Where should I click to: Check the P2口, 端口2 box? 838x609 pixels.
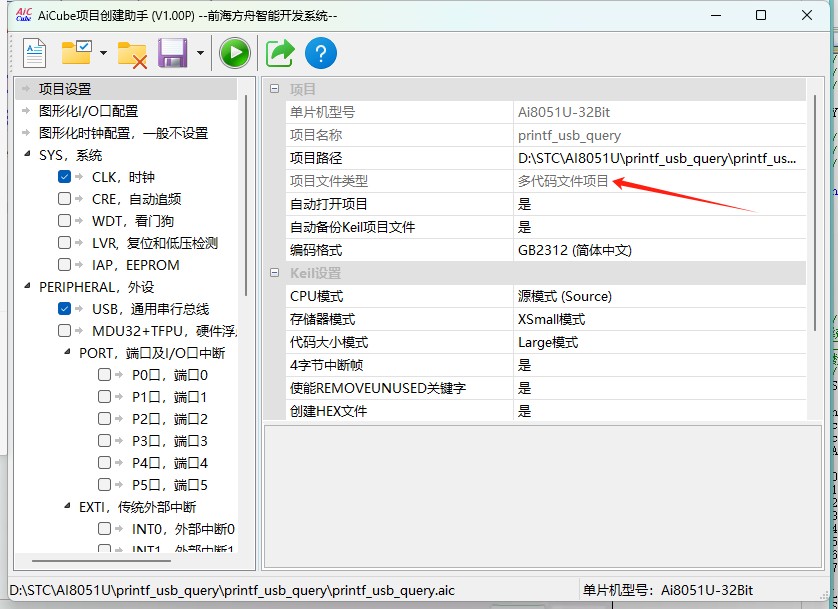(104, 418)
